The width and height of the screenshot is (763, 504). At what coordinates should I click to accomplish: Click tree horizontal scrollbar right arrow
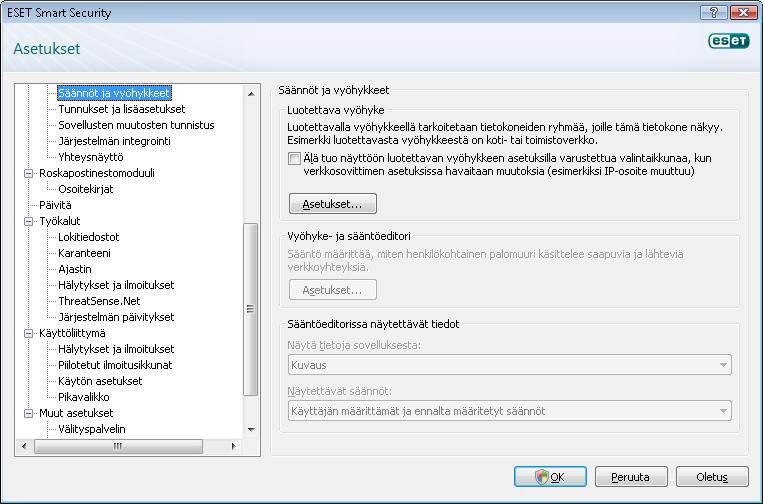pyautogui.click(x=234, y=446)
